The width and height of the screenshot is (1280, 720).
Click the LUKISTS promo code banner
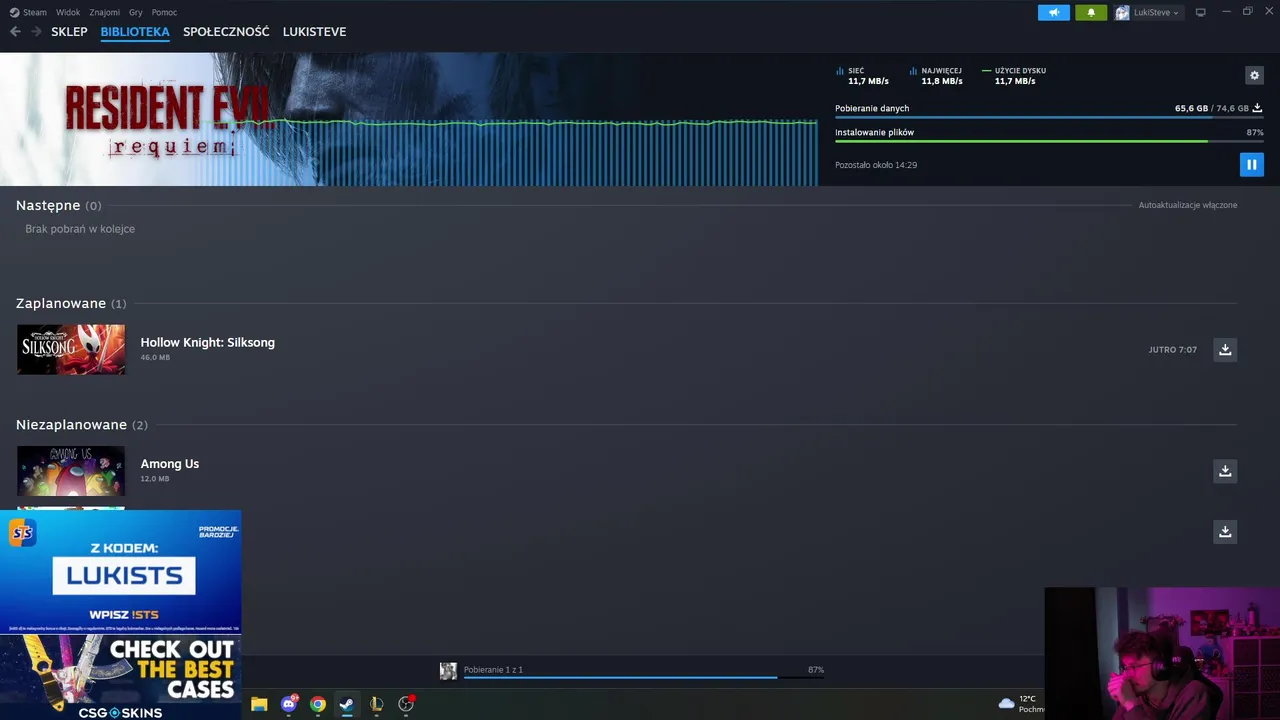(120, 572)
